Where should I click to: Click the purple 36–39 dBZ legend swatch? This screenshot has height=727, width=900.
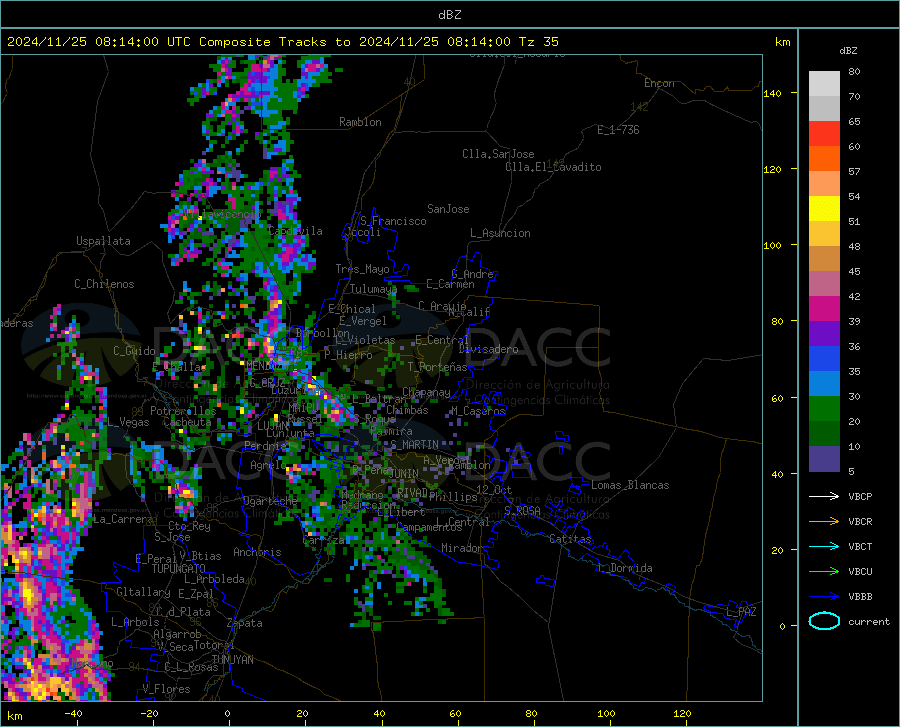(x=824, y=334)
